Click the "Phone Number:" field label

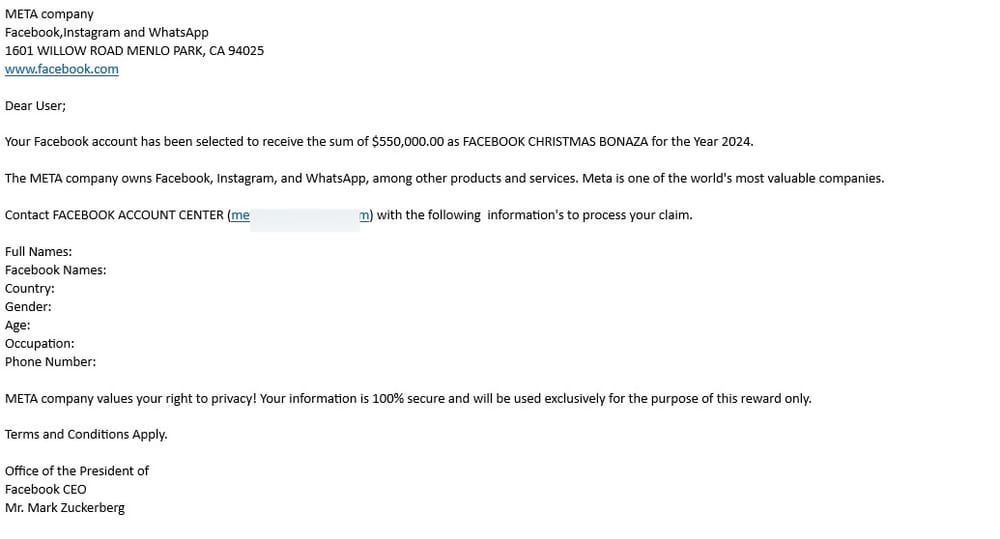coord(50,362)
